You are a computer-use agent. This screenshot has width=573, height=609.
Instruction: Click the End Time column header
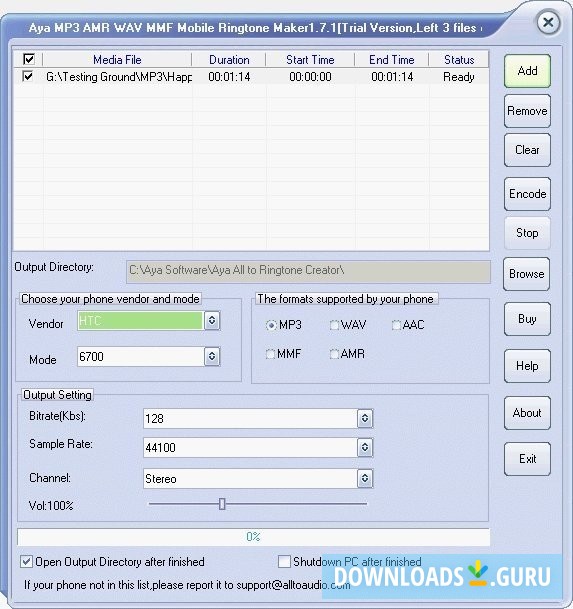[x=392, y=60]
